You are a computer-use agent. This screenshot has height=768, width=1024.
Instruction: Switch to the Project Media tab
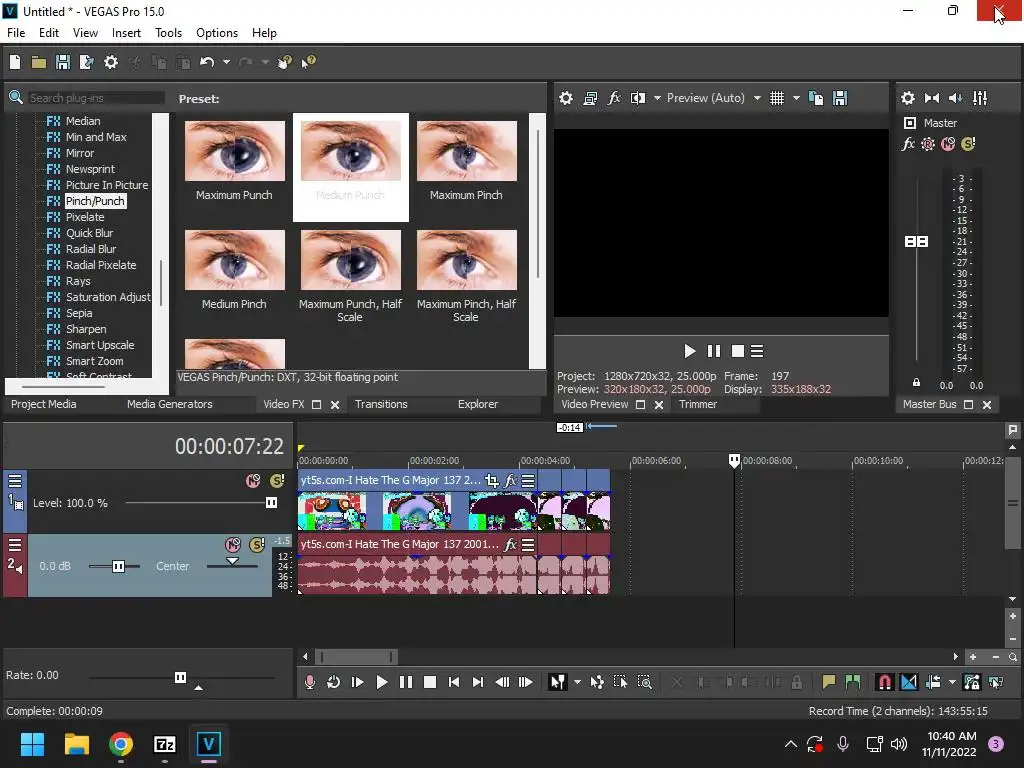click(44, 404)
